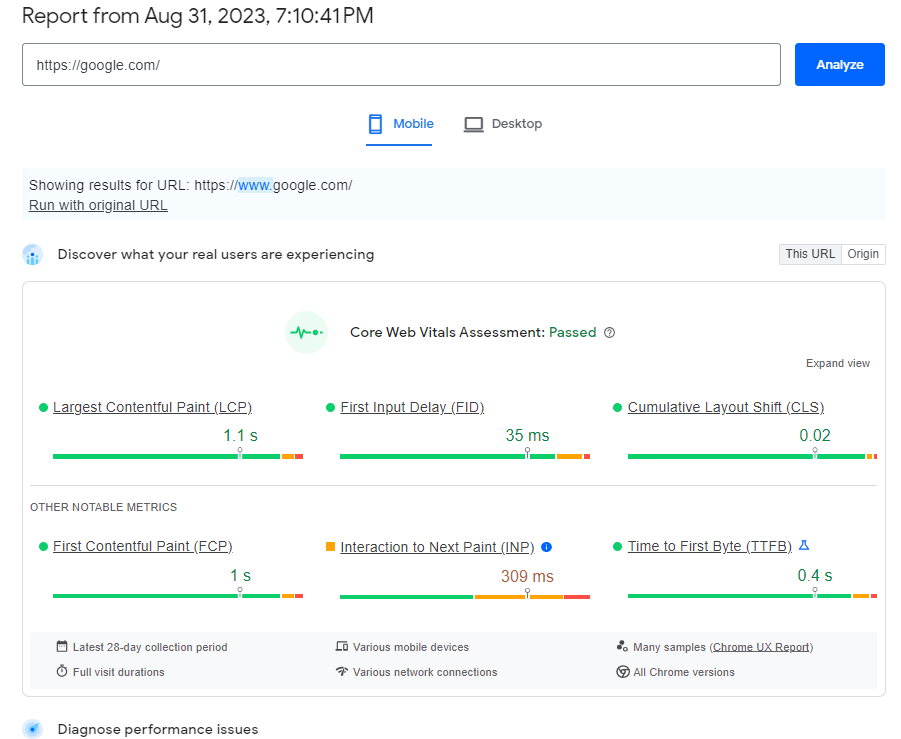This screenshot has width=901, height=739.
Task: Click the green dot beside the TTFB heading
Action: point(618,546)
